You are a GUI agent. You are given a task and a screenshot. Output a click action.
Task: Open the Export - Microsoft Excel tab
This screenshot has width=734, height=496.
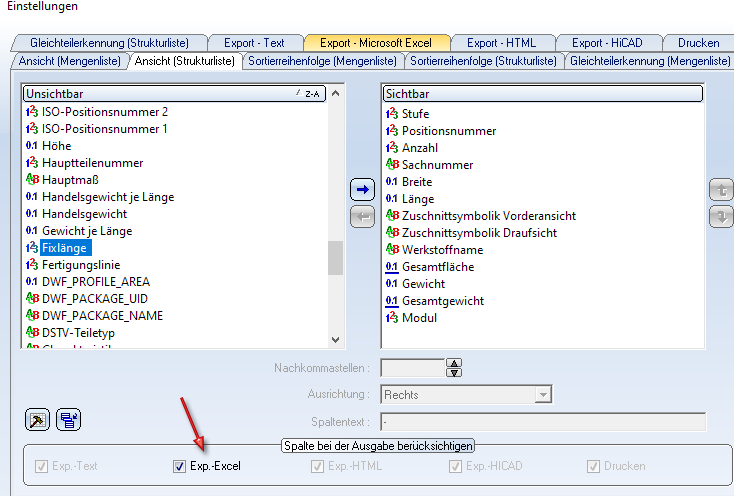[x=376, y=43]
